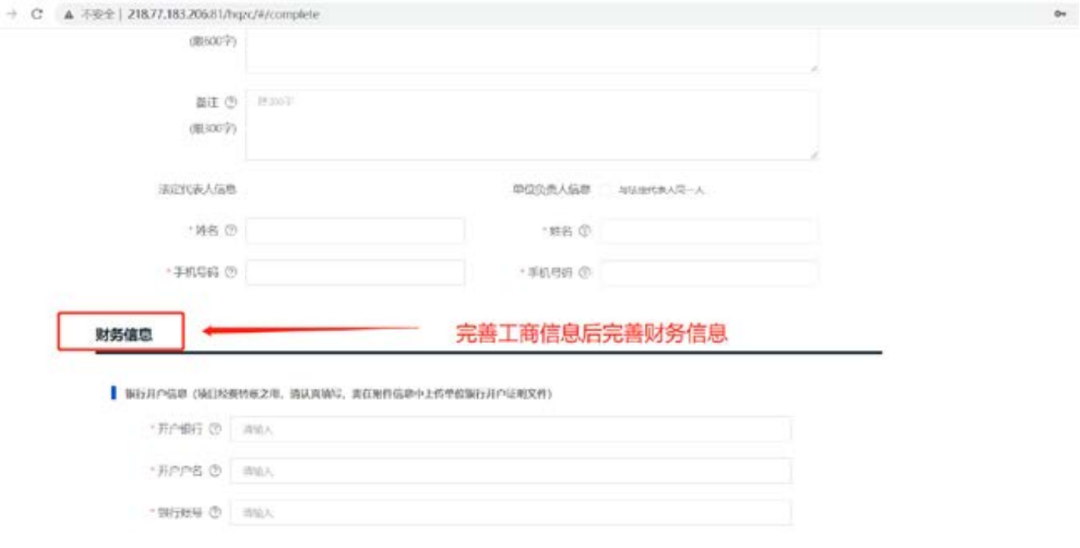Click the 银行账号 input field
The height and width of the screenshot is (548, 1080).
(510, 513)
